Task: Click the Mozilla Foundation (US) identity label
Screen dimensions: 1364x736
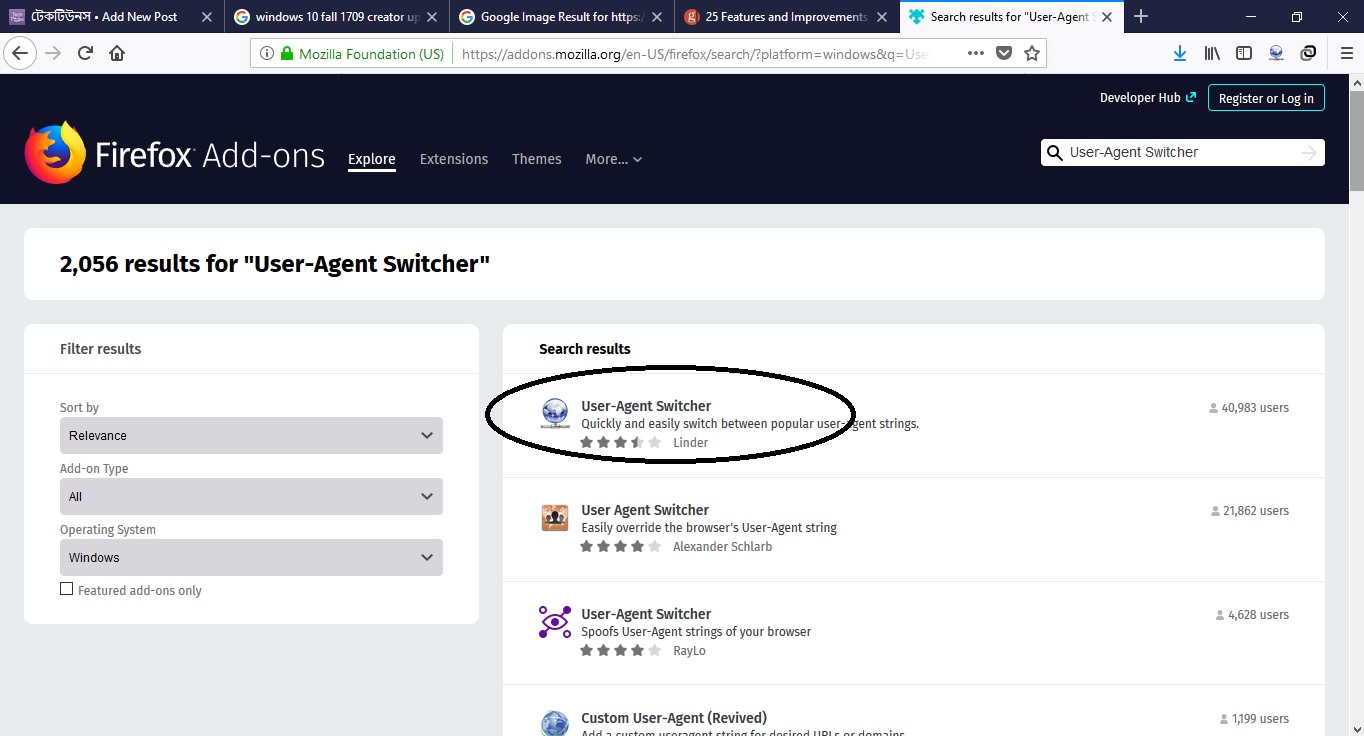Action: point(371,54)
